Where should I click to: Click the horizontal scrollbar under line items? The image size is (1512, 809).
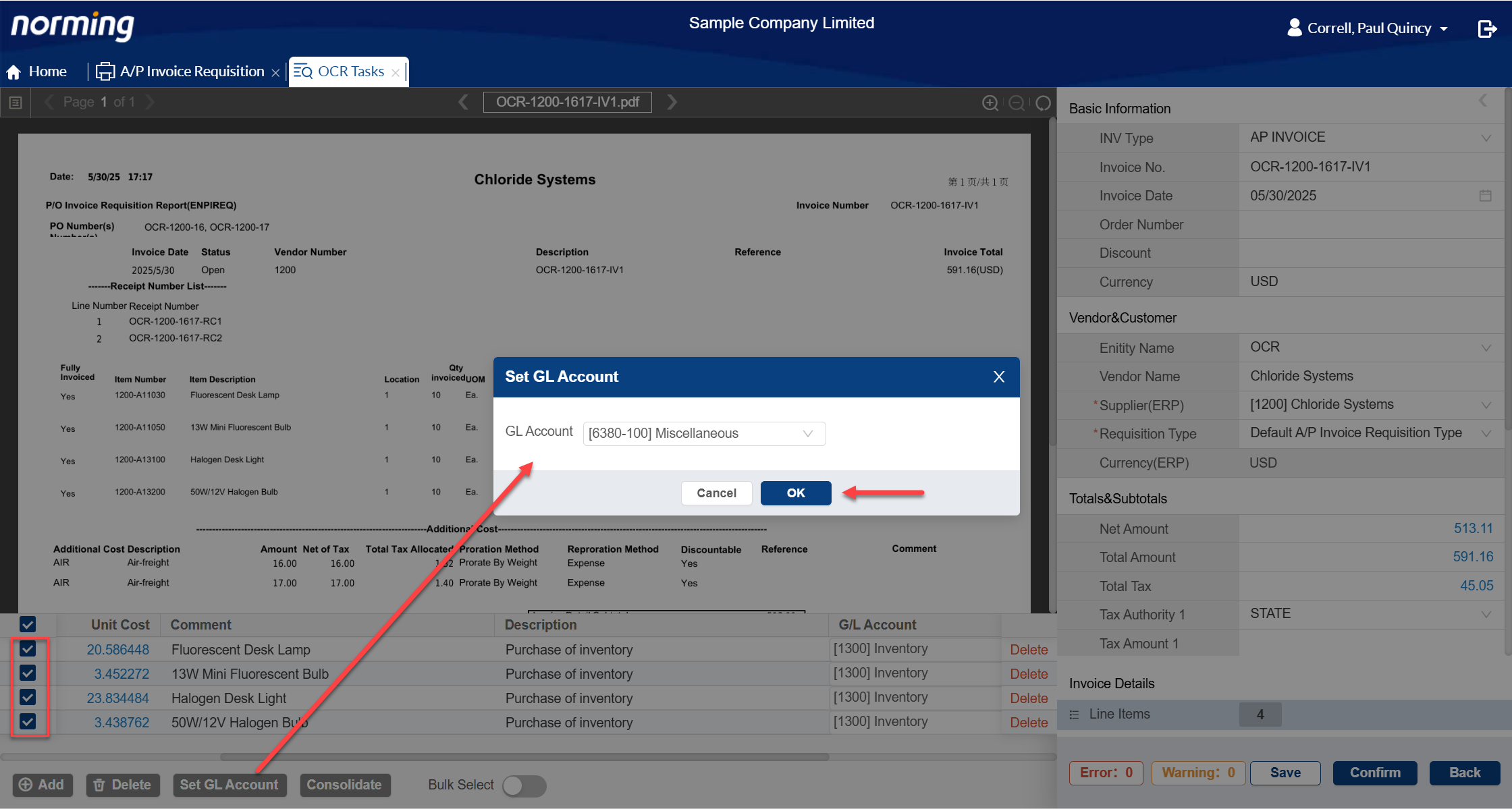(x=524, y=757)
